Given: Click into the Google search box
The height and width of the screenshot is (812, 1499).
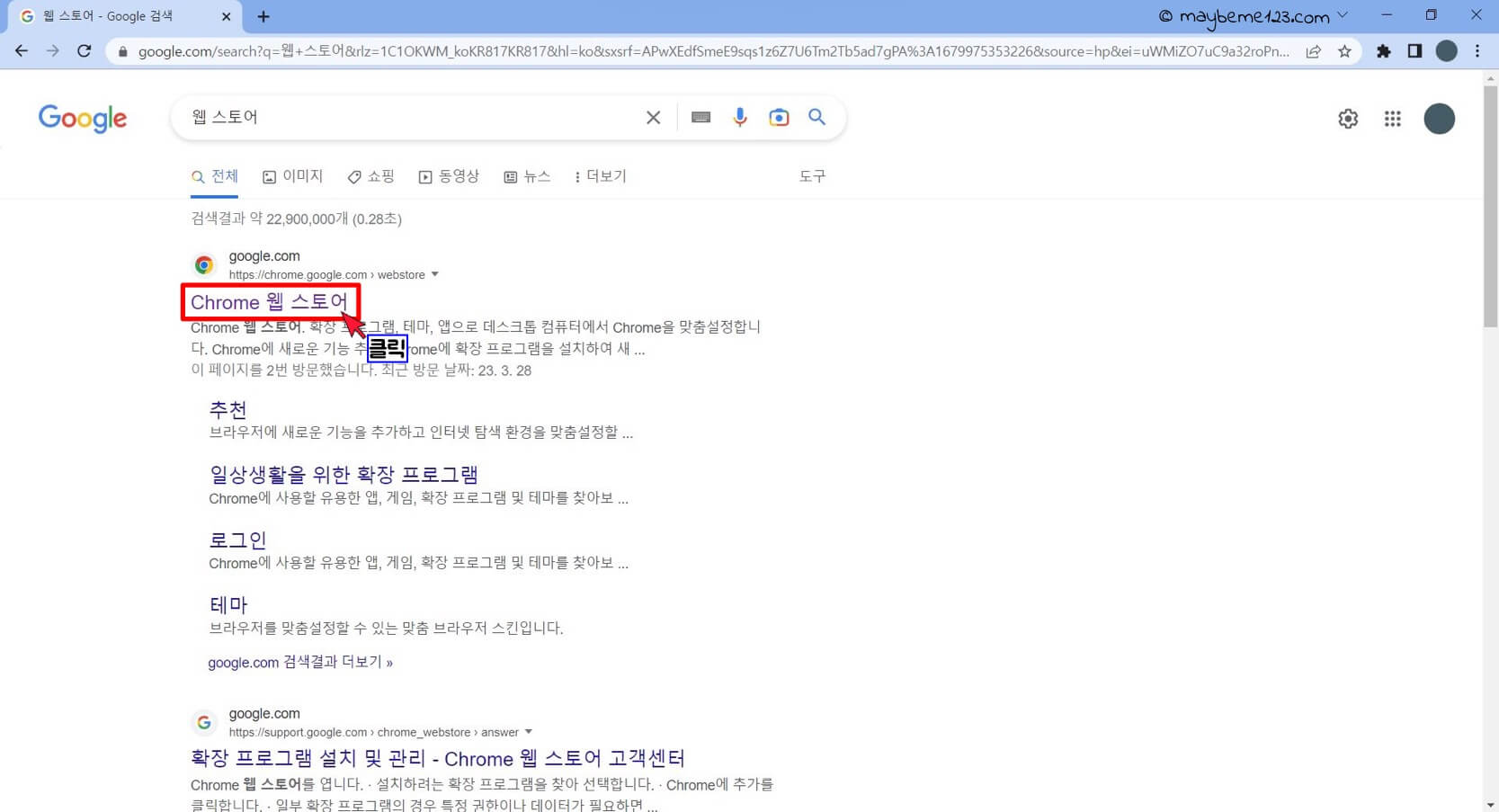Looking at the screenshot, I should point(409,117).
